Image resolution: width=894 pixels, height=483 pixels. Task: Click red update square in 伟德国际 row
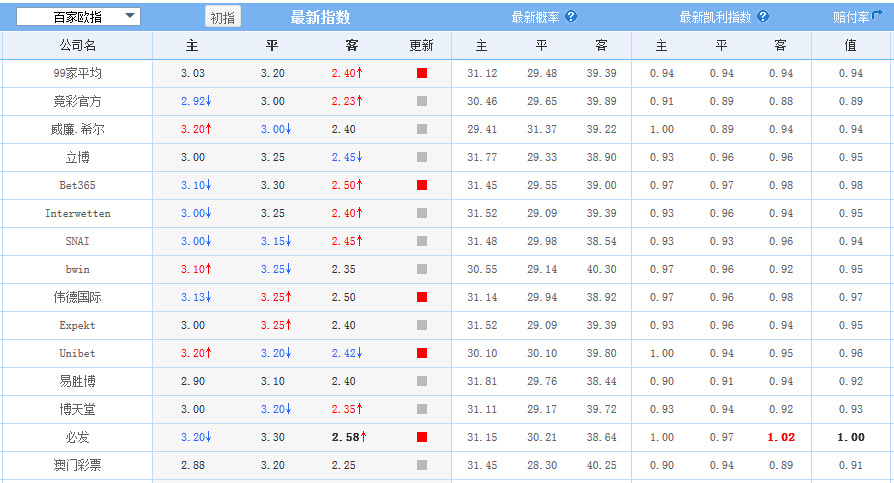click(422, 297)
